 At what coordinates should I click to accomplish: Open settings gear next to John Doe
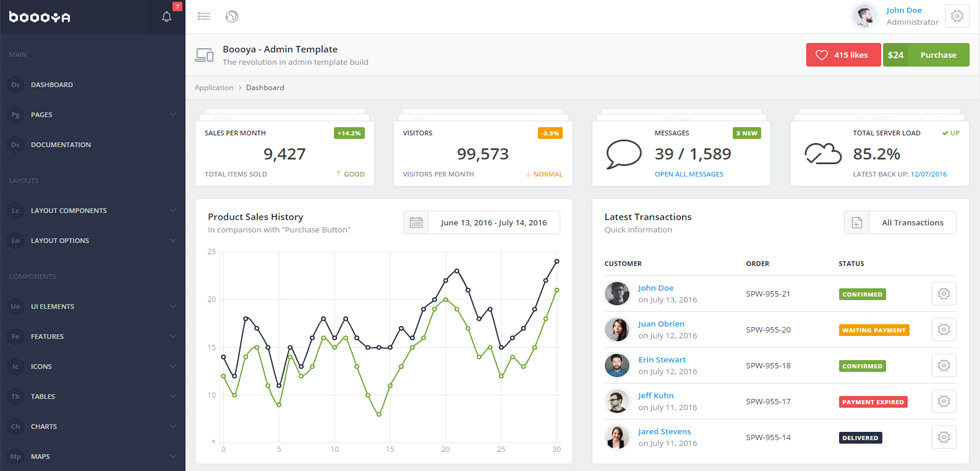pos(957,17)
